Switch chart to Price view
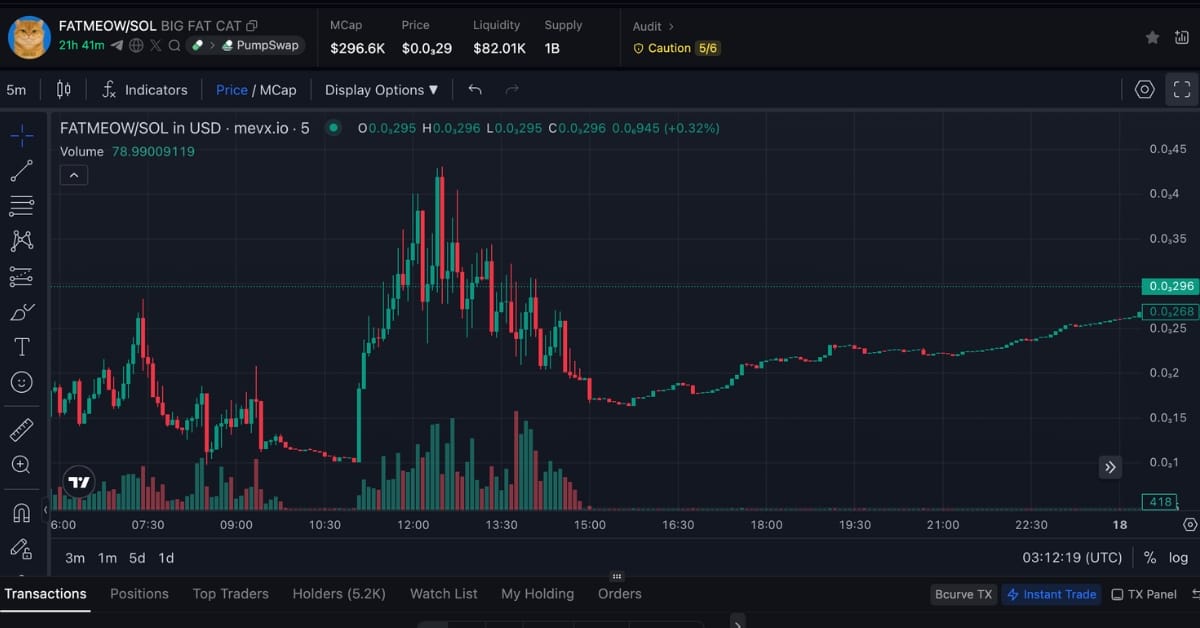This screenshot has height=628, width=1200. coord(232,90)
